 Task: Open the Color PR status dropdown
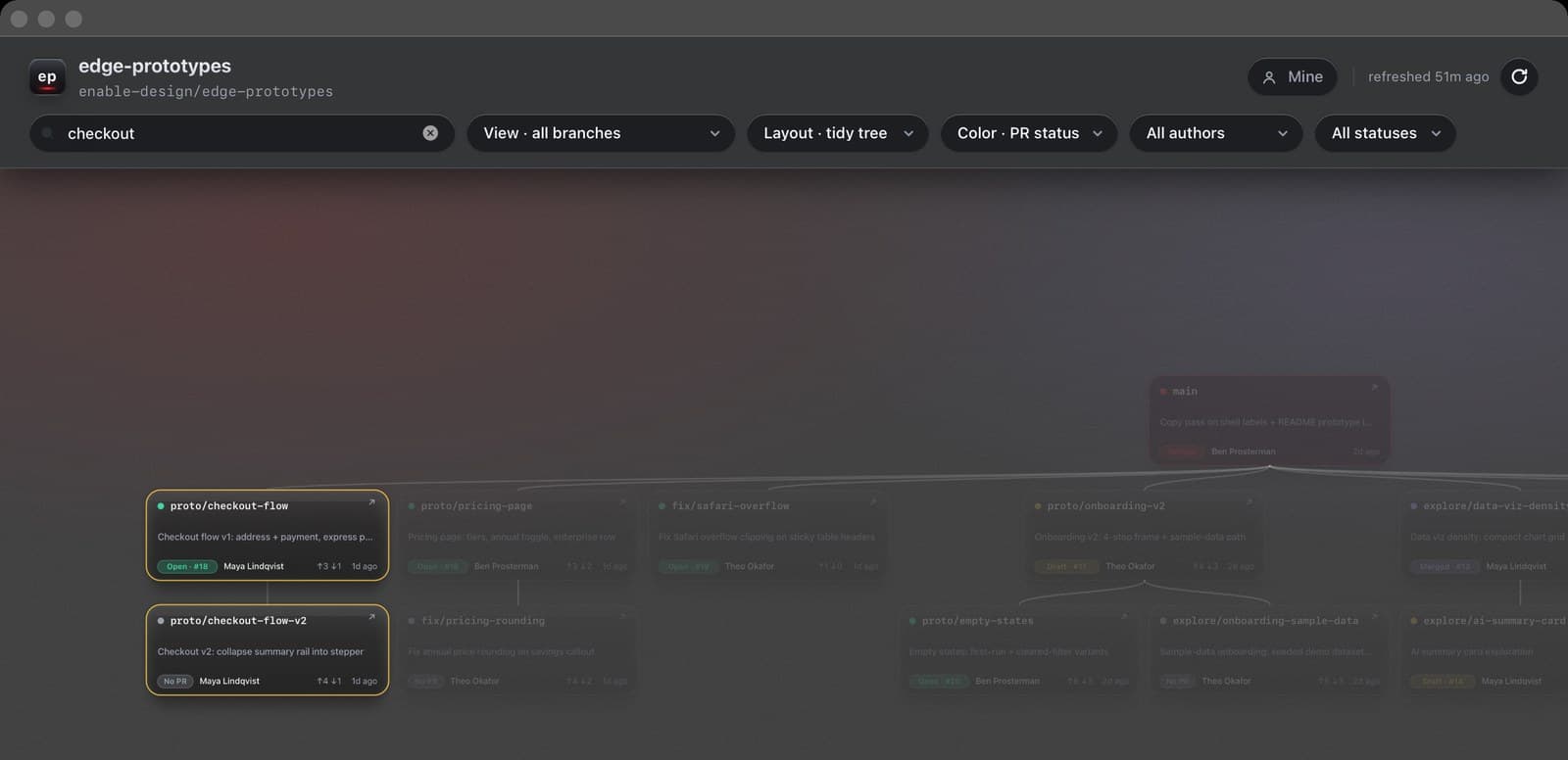1029,133
